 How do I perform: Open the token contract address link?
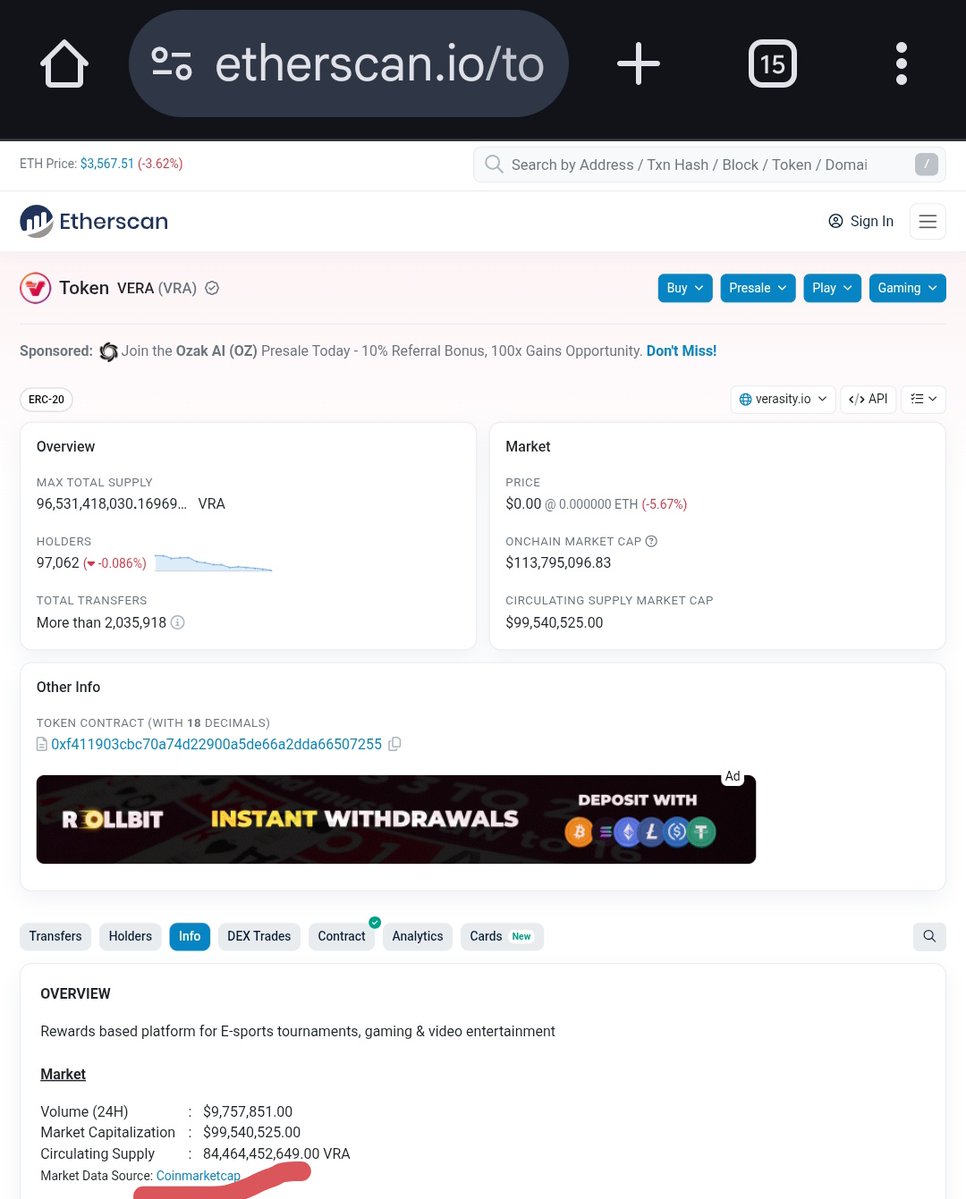(x=216, y=744)
